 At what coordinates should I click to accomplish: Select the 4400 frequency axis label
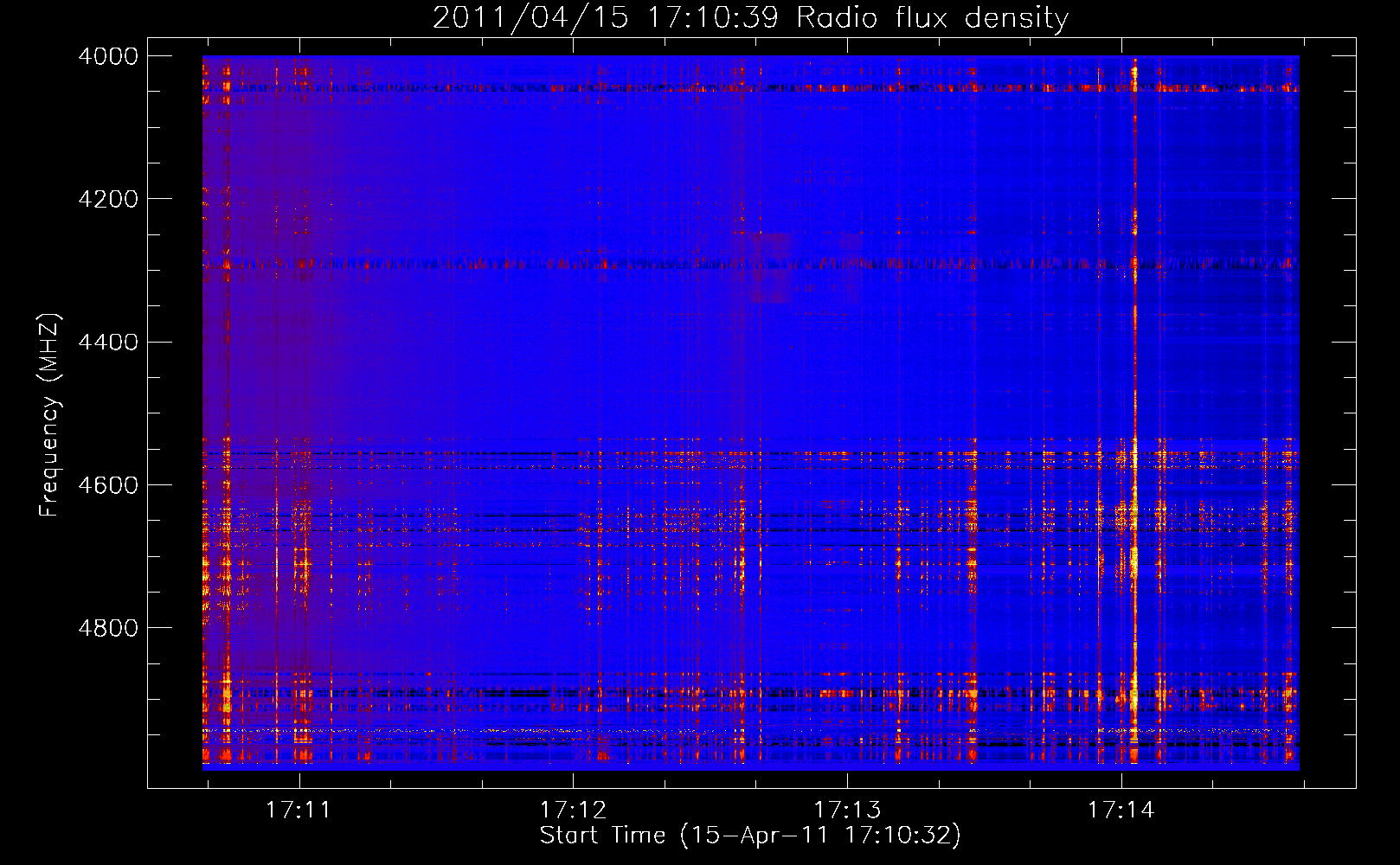[108, 342]
